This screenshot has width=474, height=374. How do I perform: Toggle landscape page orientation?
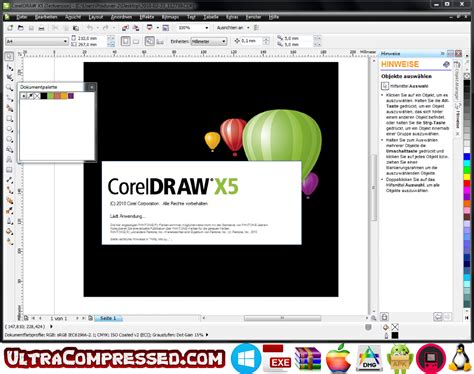pyautogui.click(x=136, y=41)
